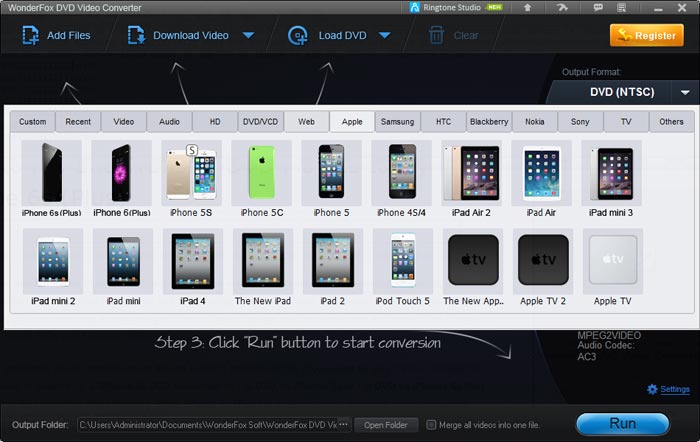Click the orange Register button
700x442 pixels.
pos(646,35)
